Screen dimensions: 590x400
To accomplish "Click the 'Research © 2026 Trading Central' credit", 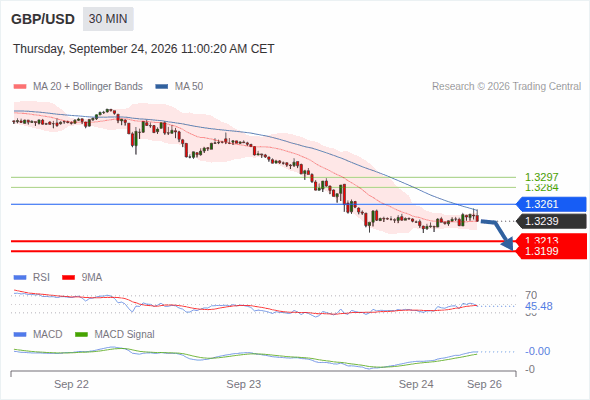I will 506,87.
